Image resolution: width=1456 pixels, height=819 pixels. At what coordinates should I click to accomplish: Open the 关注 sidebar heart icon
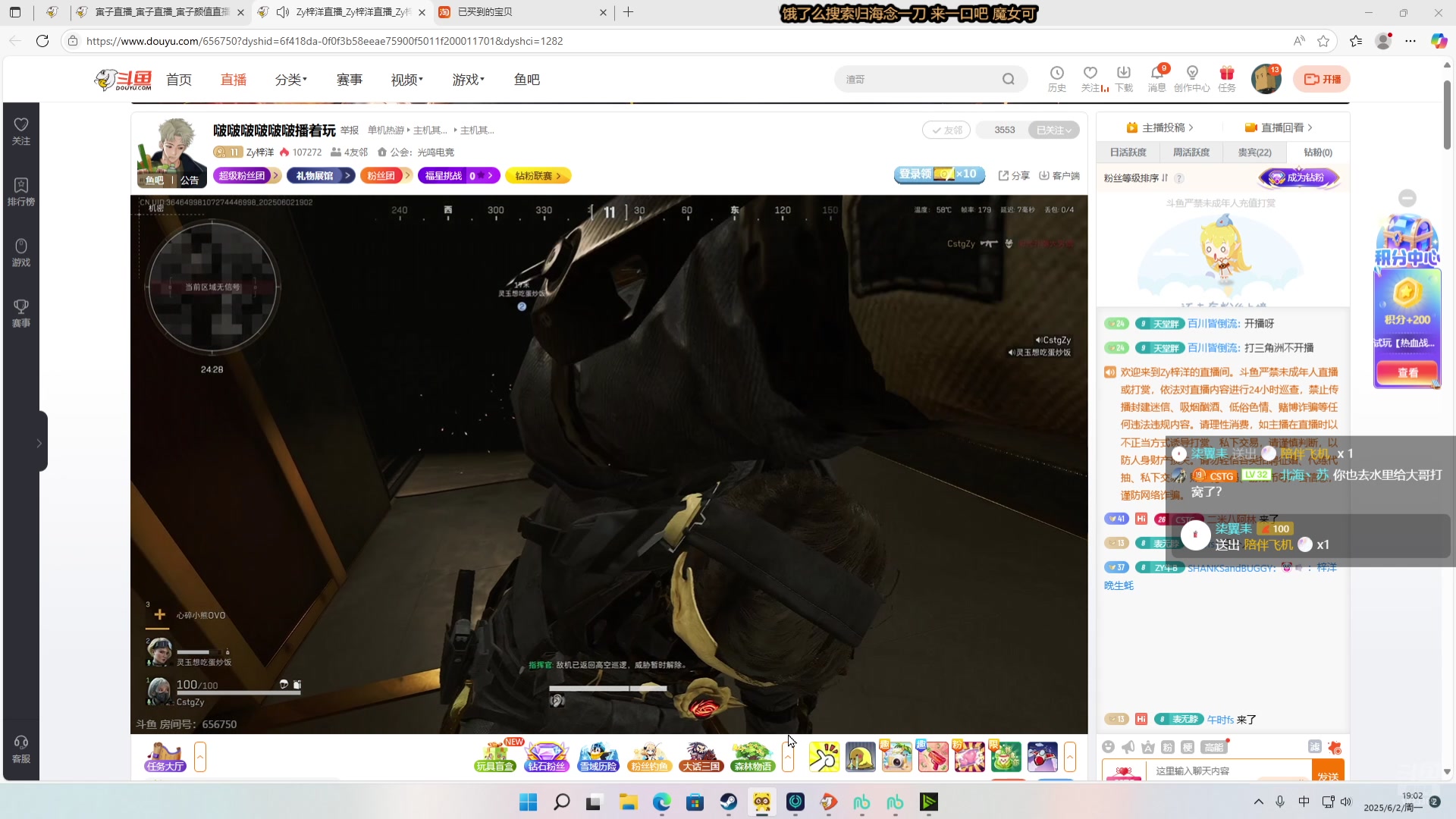21,130
